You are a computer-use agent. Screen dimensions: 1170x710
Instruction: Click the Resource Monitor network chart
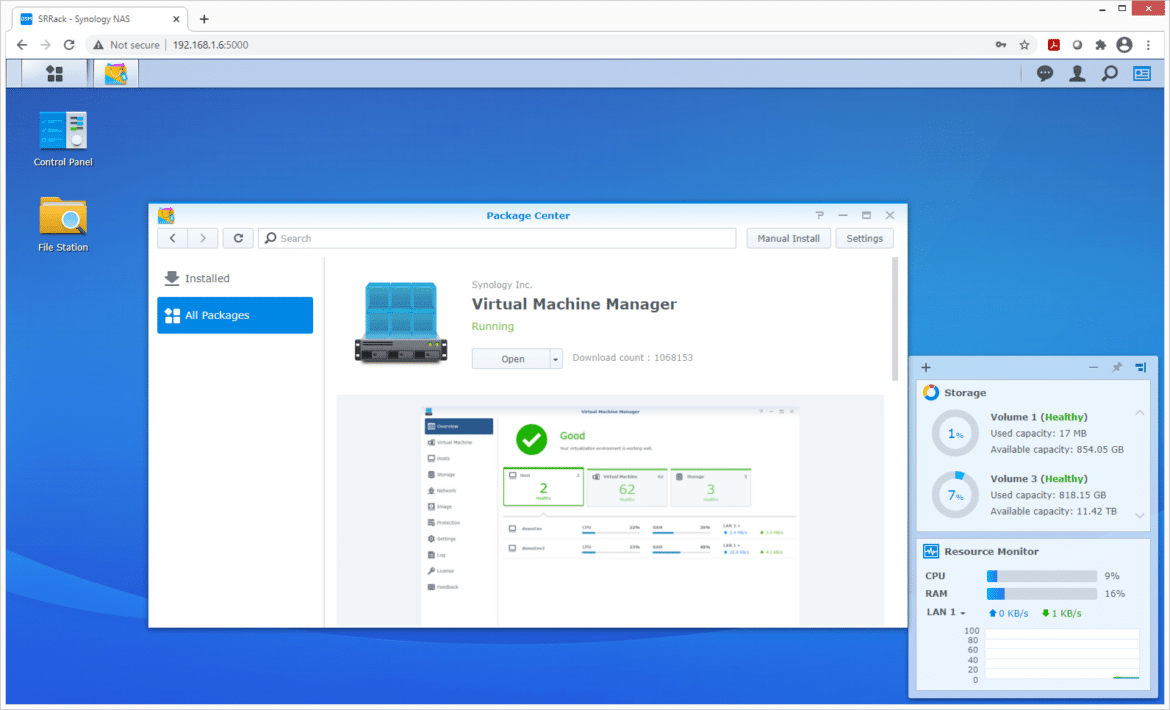(x=1062, y=655)
